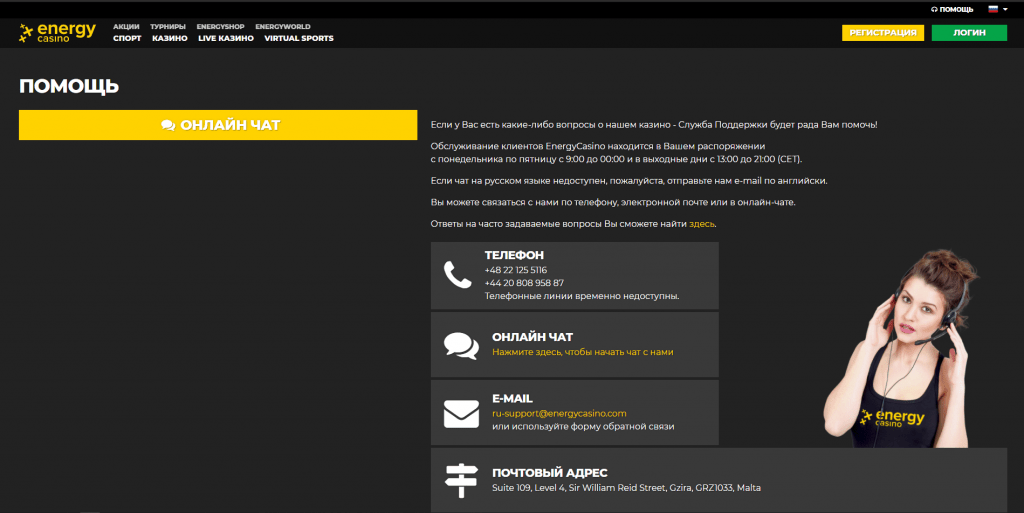Click the ОНЛАЙН ЧАТ card heading
Screen dimensions: 1024x513
point(532,337)
